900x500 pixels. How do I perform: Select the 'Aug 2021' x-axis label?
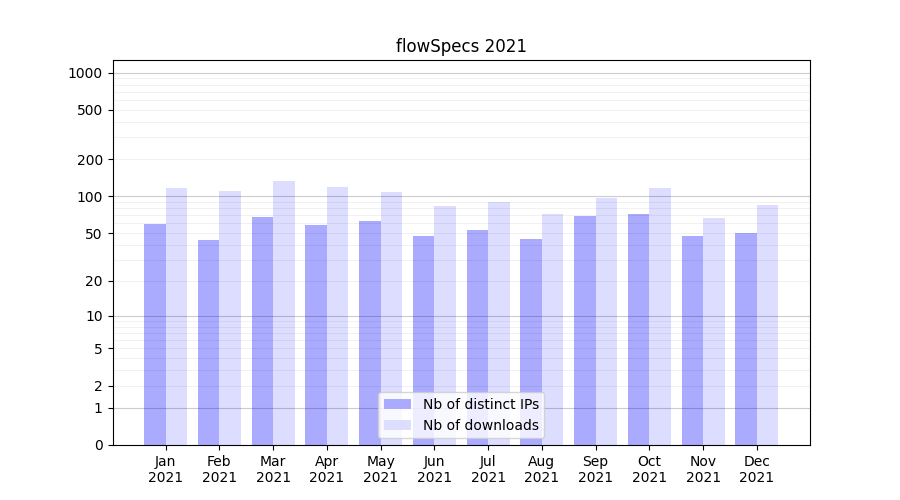click(542, 469)
